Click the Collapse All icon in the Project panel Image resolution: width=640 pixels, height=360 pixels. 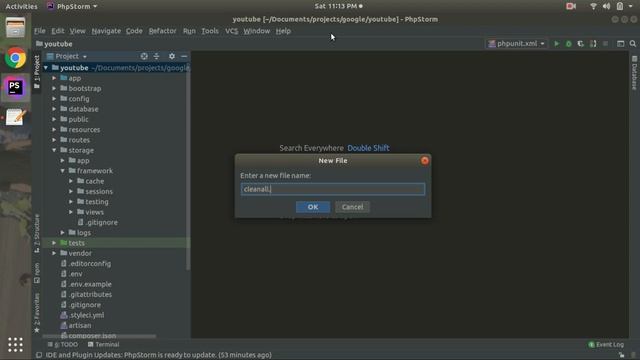pyautogui.click(x=156, y=56)
